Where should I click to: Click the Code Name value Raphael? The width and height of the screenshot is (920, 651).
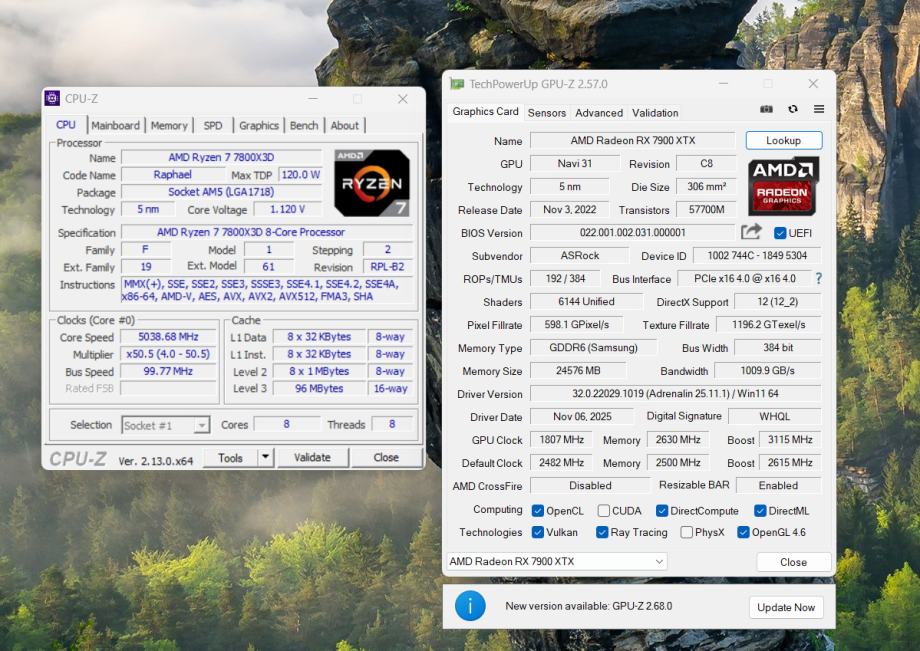point(172,175)
